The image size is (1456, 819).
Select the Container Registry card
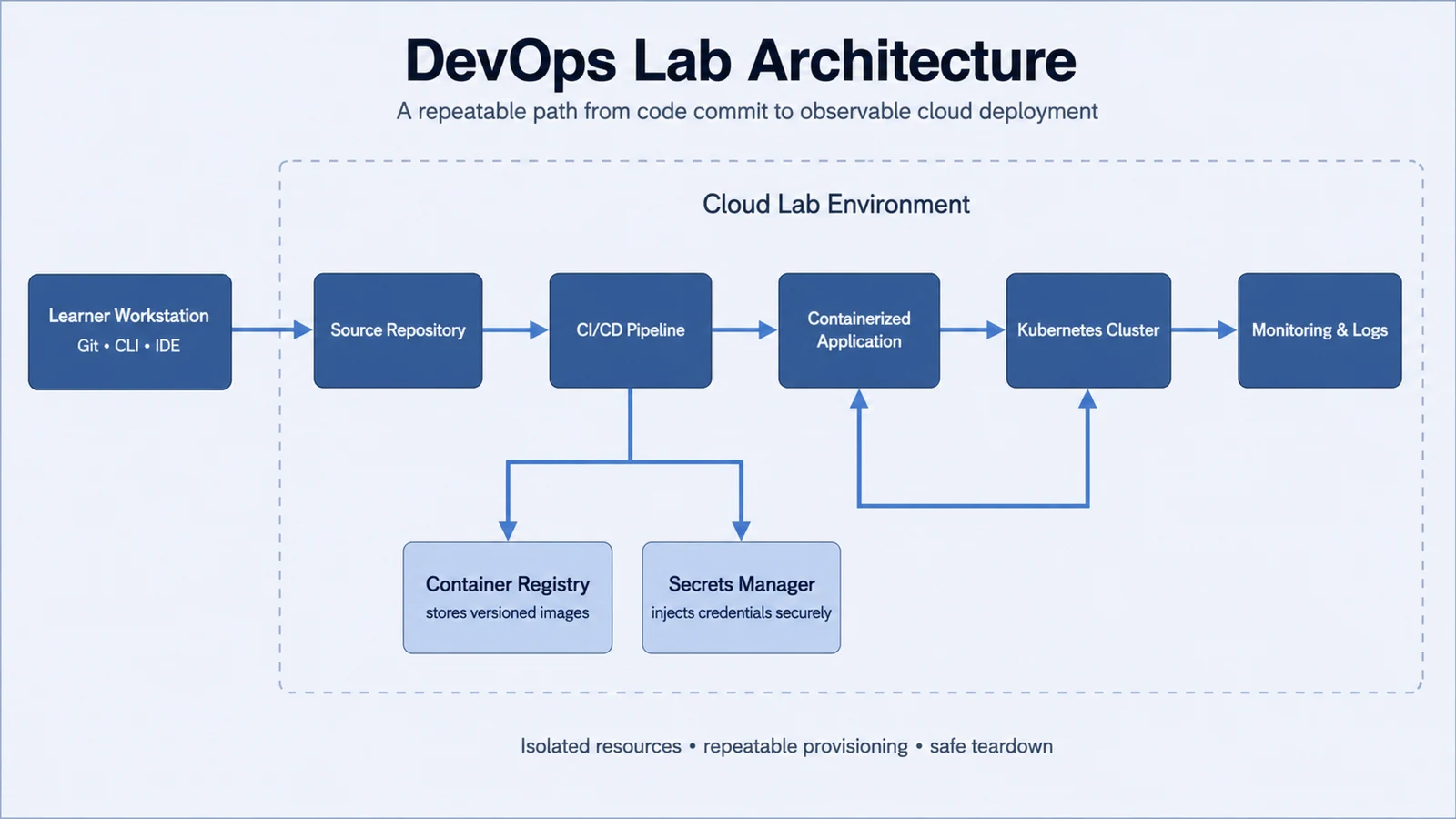(508, 598)
